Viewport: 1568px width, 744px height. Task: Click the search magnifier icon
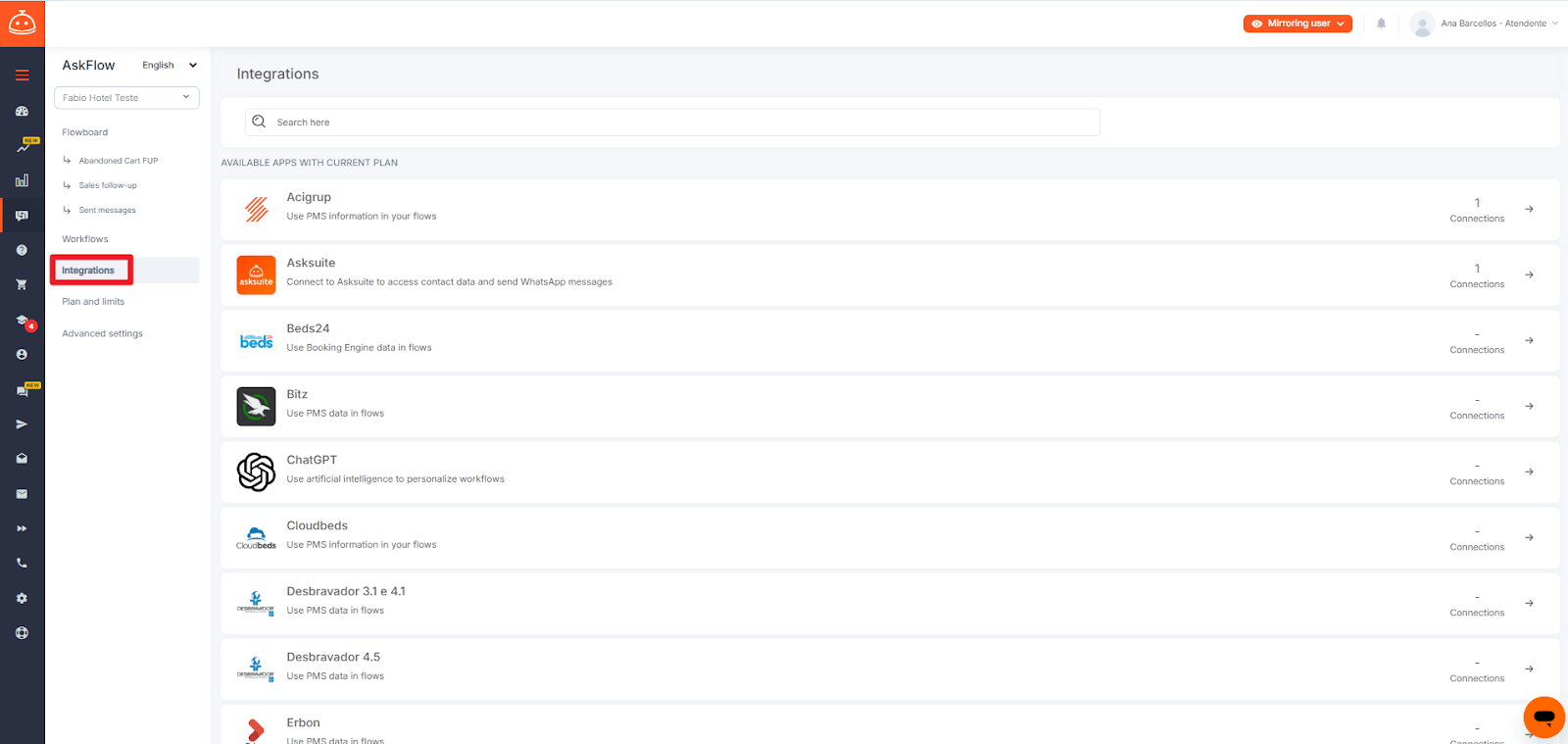tap(259, 122)
